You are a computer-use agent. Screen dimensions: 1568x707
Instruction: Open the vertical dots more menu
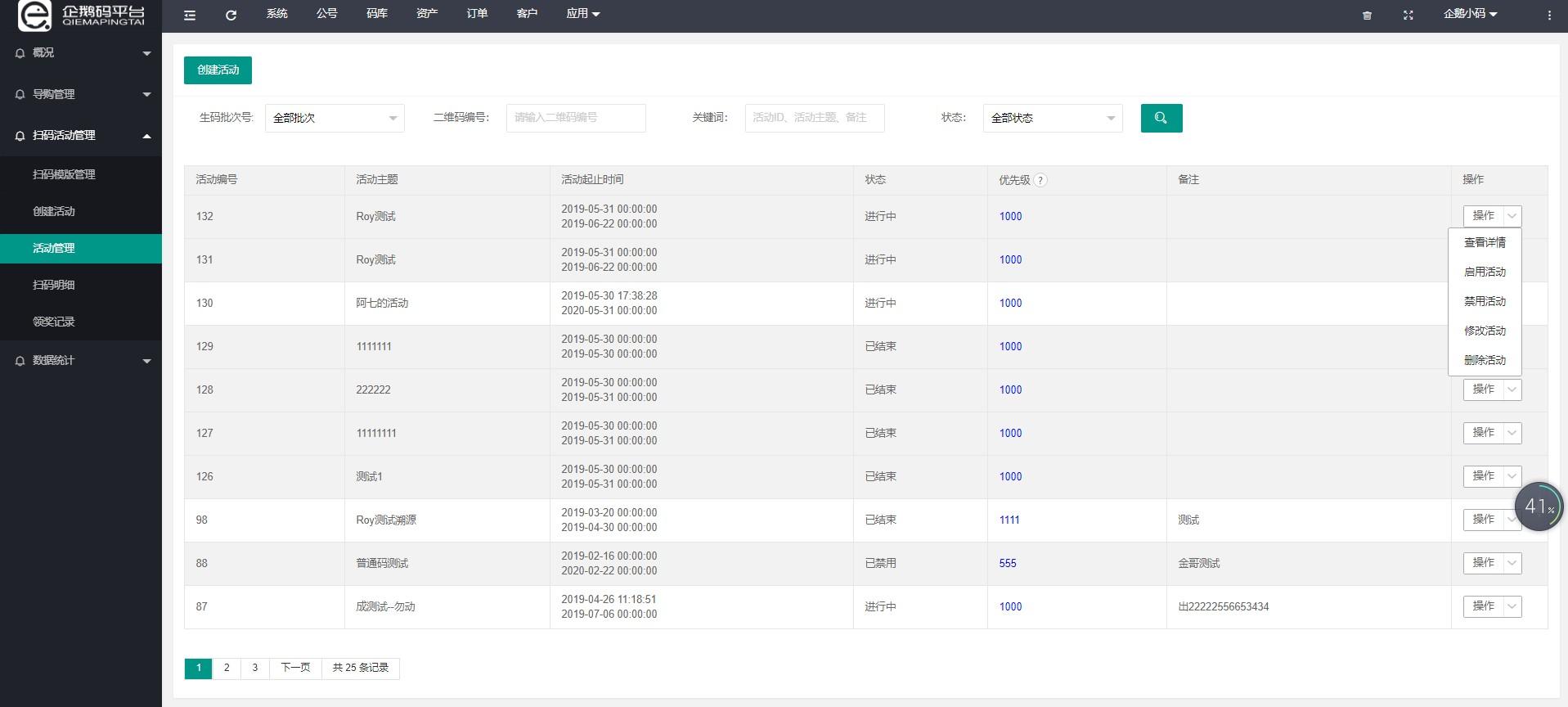[1549, 15]
